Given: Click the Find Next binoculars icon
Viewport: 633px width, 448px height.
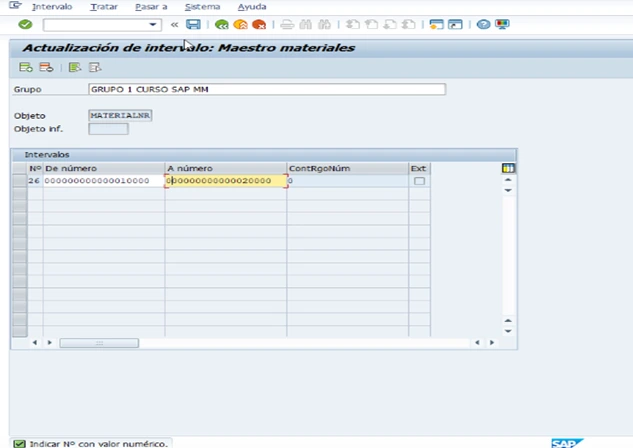Looking at the screenshot, I should [x=324, y=25].
